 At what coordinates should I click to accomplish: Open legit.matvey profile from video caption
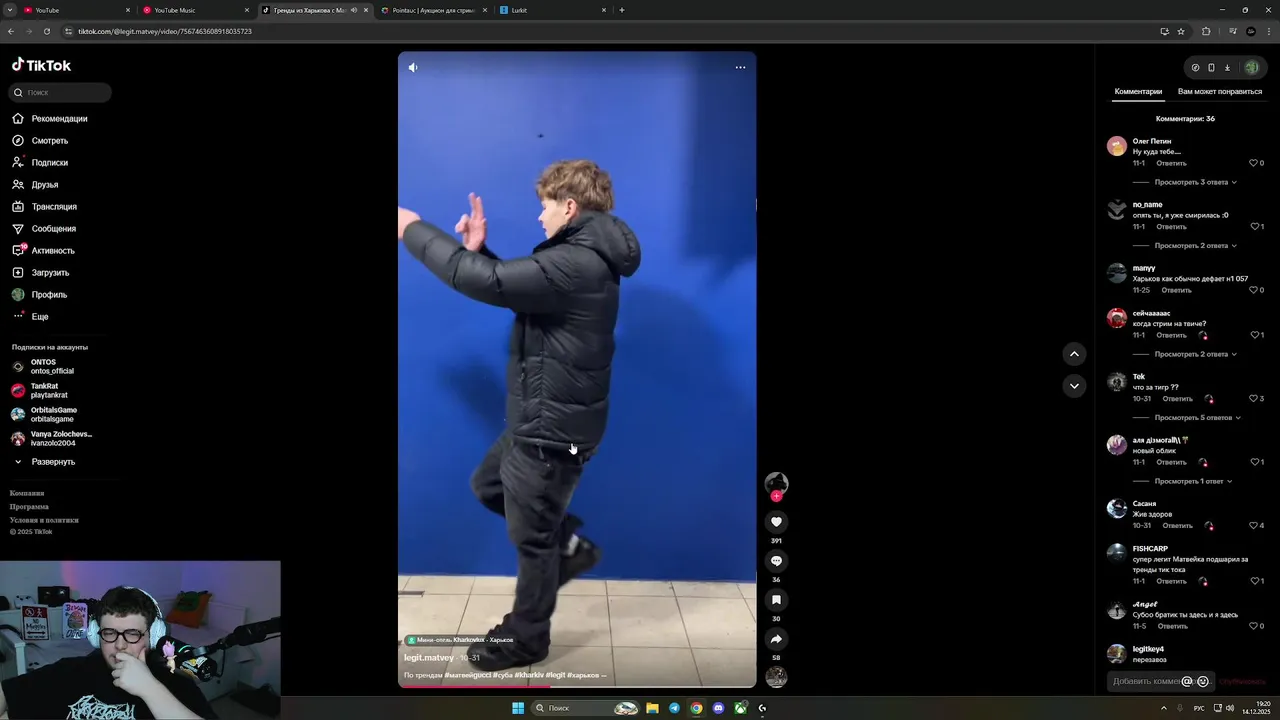[429, 658]
